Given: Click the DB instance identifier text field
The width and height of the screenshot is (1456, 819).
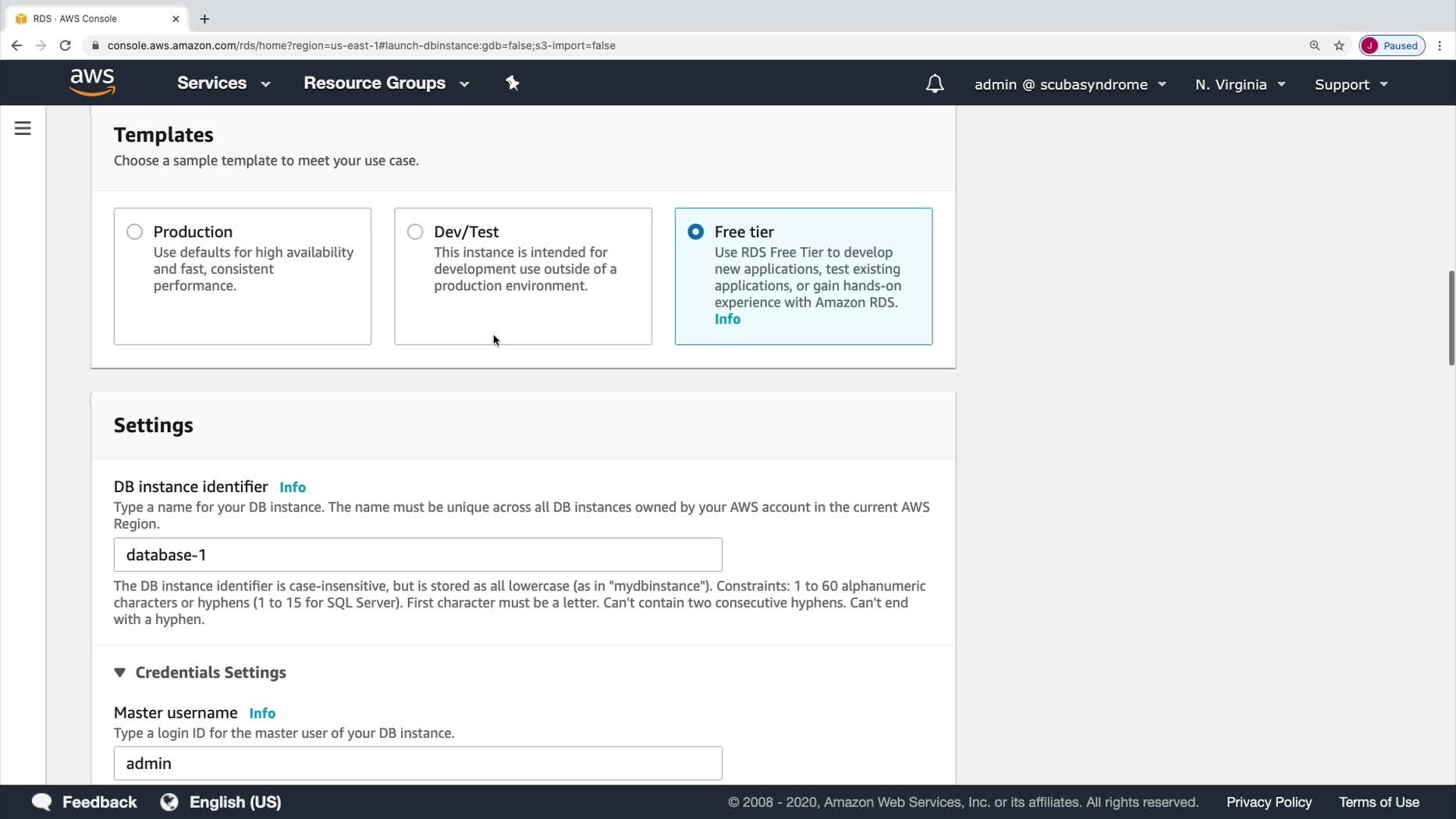Looking at the screenshot, I should tap(417, 555).
